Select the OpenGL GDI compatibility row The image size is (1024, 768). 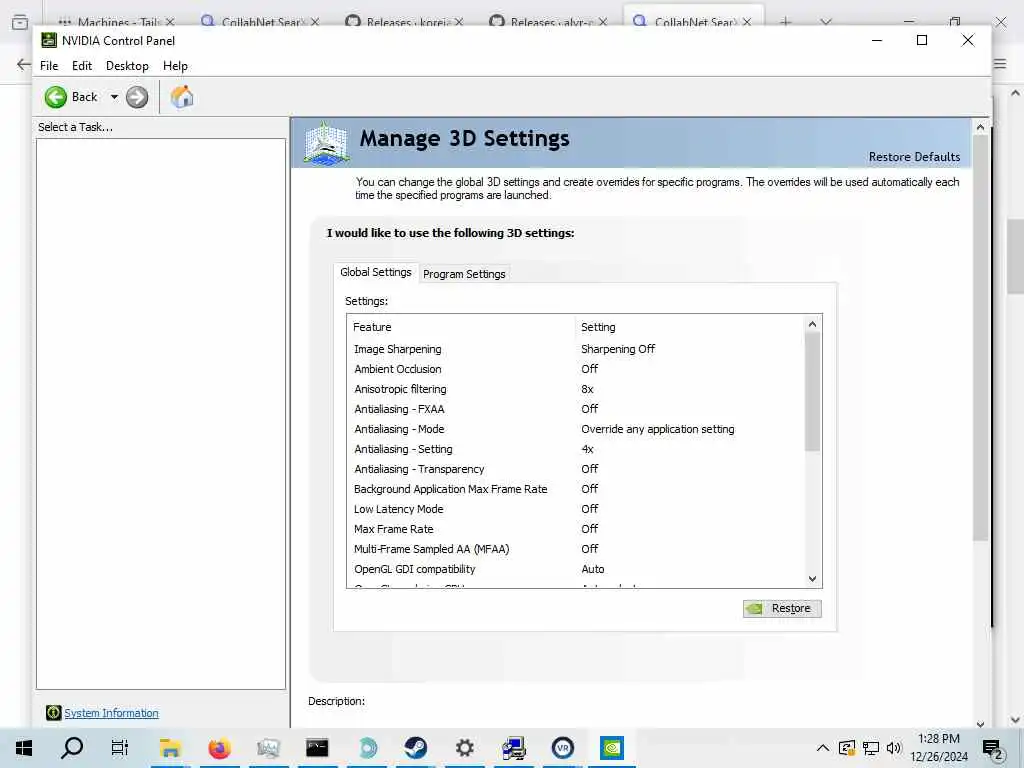tap(576, 569)
